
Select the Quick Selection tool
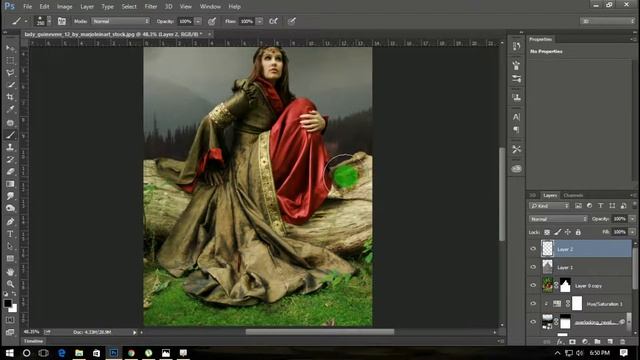(x=10, y=85)
